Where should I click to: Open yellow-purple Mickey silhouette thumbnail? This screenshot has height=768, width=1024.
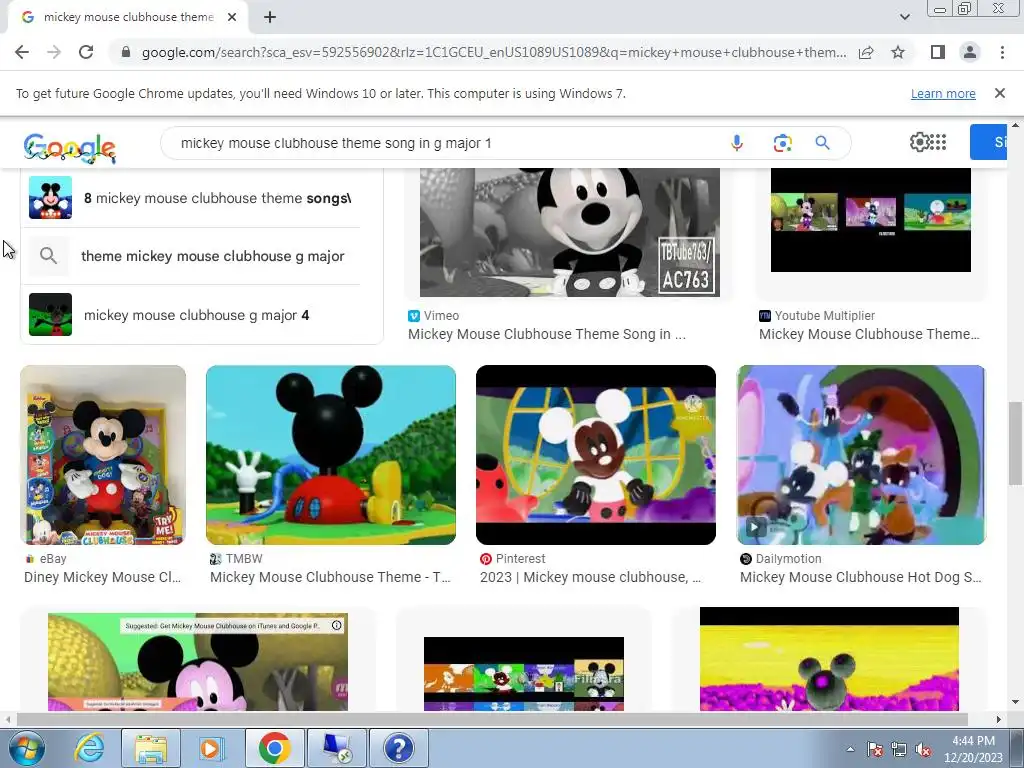tap(829, 659)
